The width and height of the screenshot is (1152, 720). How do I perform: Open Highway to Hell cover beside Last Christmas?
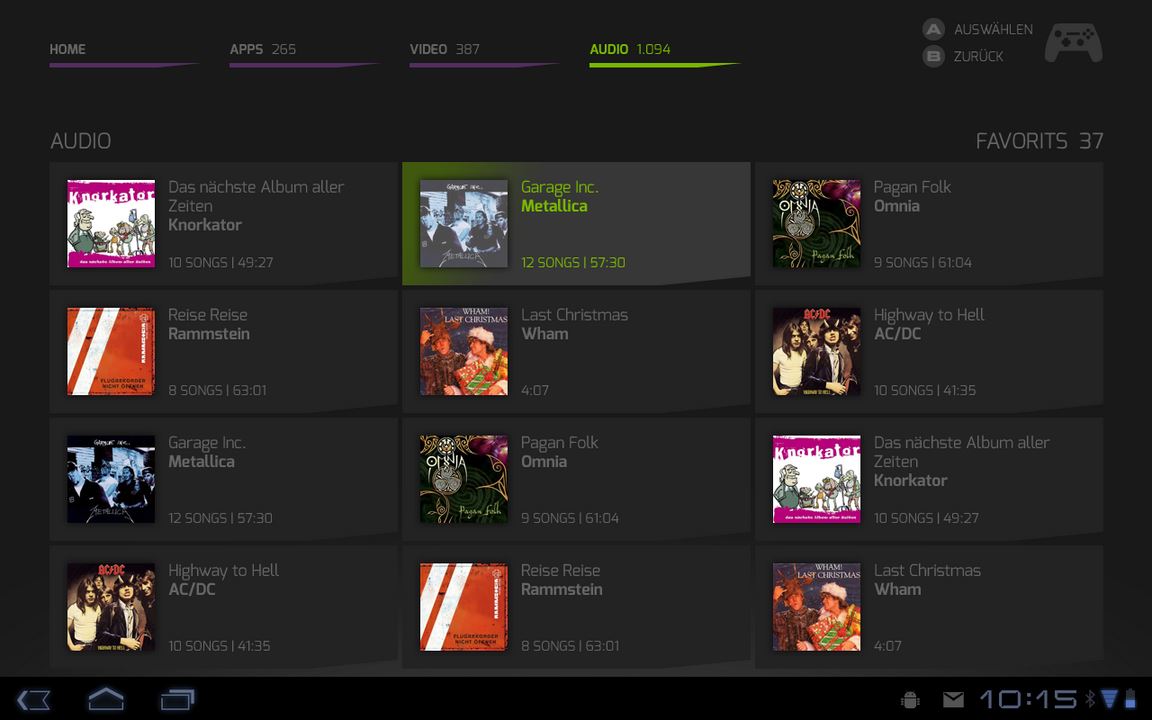click(x=816, y=351)
